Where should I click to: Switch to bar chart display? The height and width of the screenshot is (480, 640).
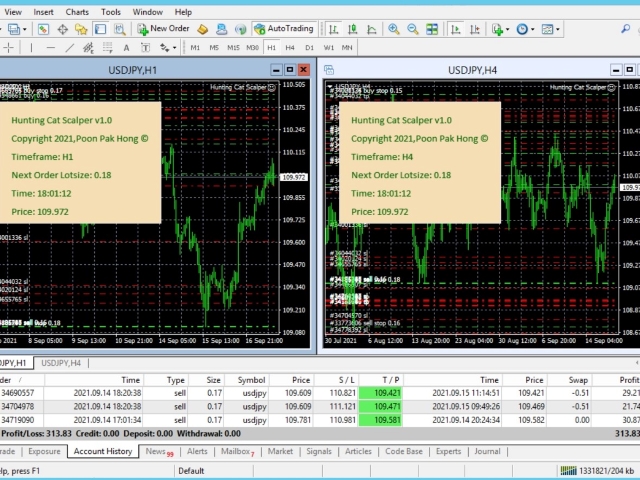click(x=333, y=29)
